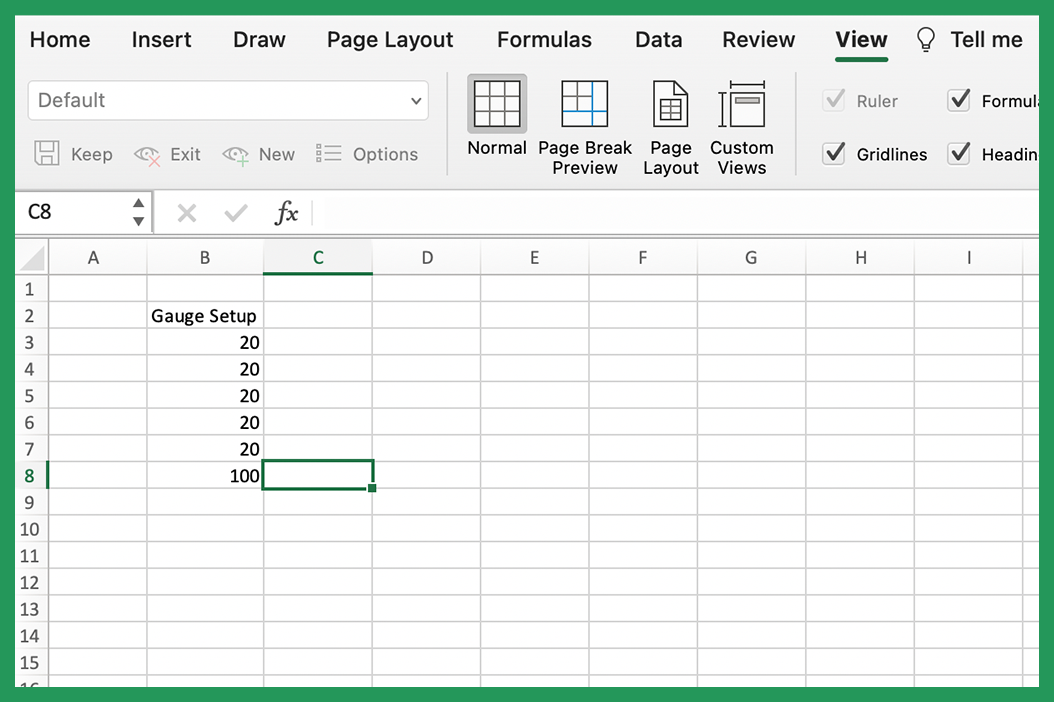Click the Tell me lightbulb icon
Viewport: 1054px width, 702px height.
click(x=926, y=40)
